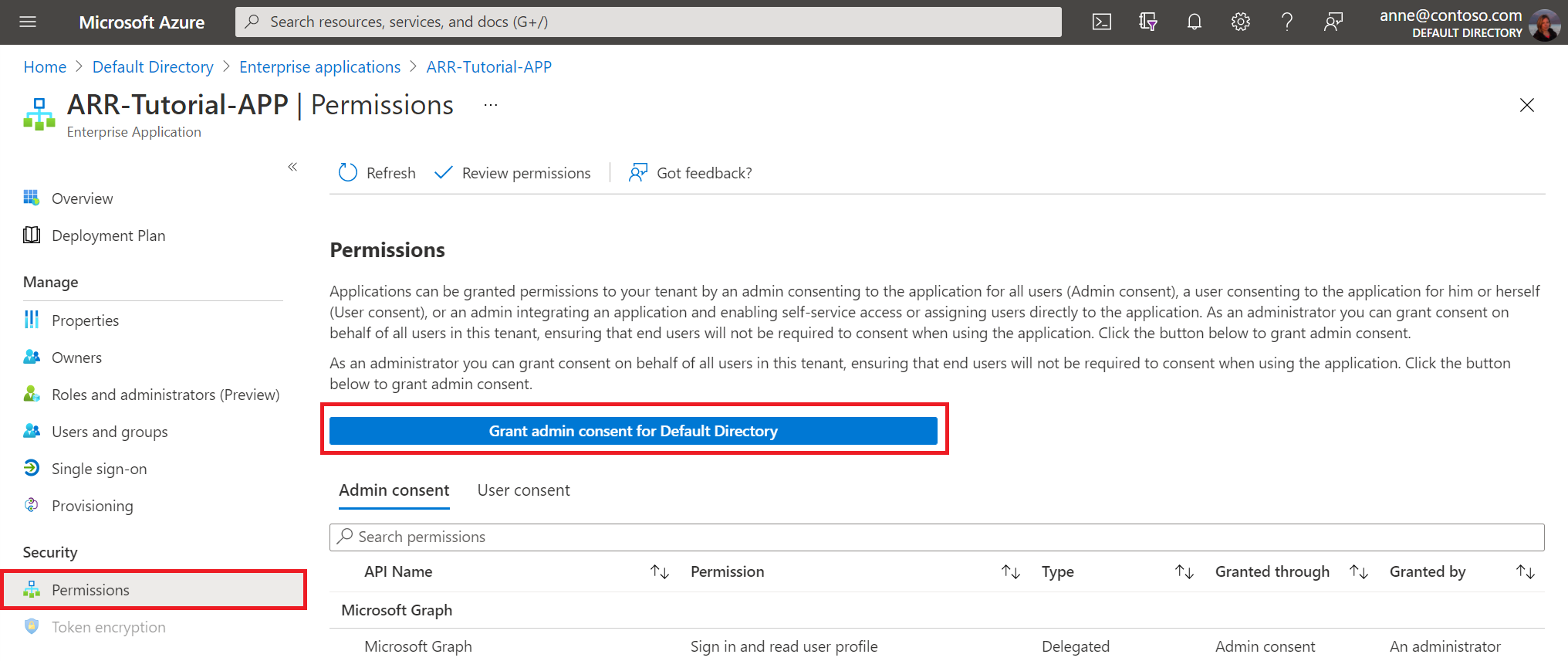Image resolution: width=1568 pixels, height=661 pixels.
Task: Sort by Granted through column
Action: tap(1359, 571)
